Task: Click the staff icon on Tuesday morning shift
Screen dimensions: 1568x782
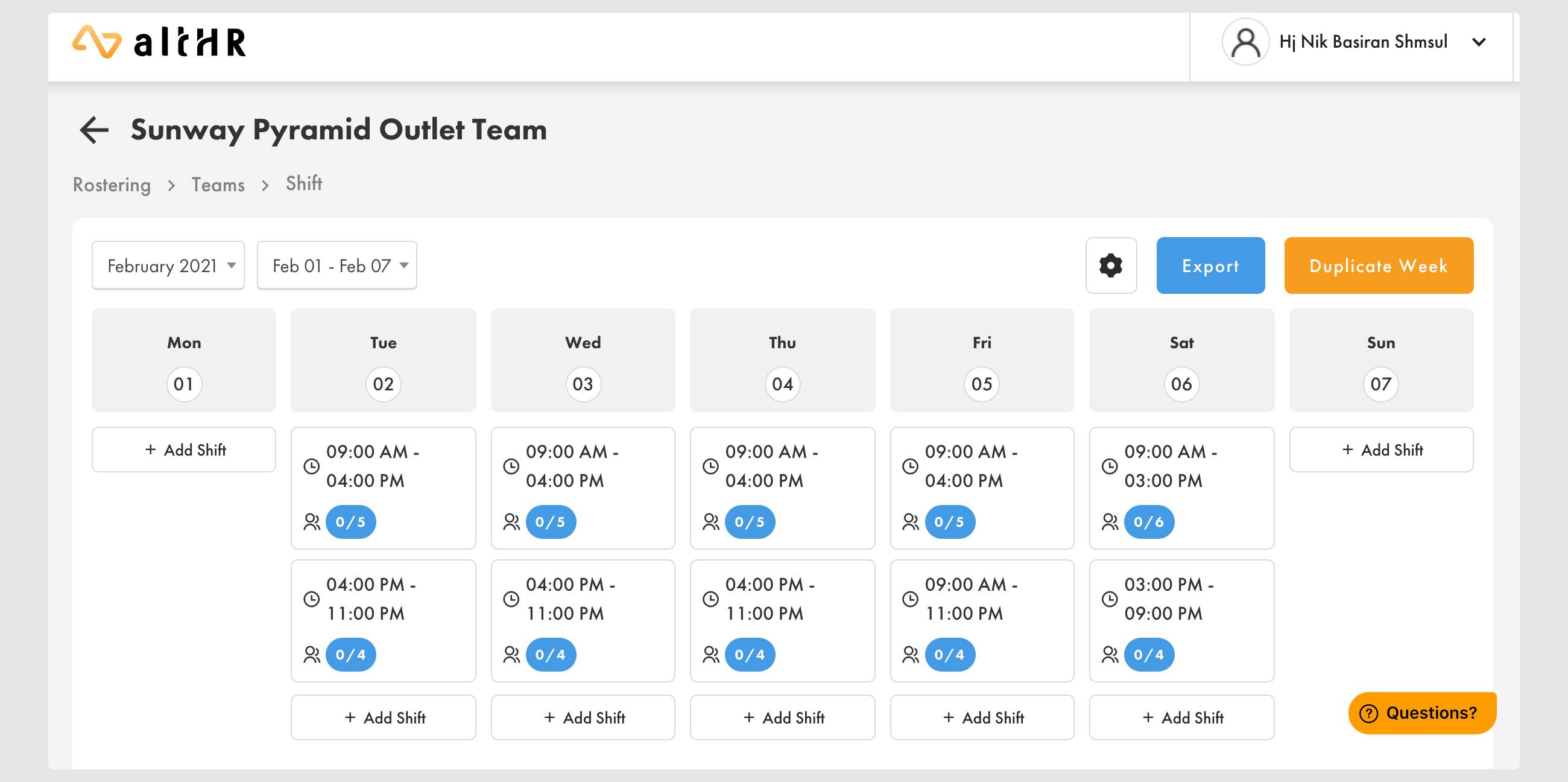Action: 312,522
